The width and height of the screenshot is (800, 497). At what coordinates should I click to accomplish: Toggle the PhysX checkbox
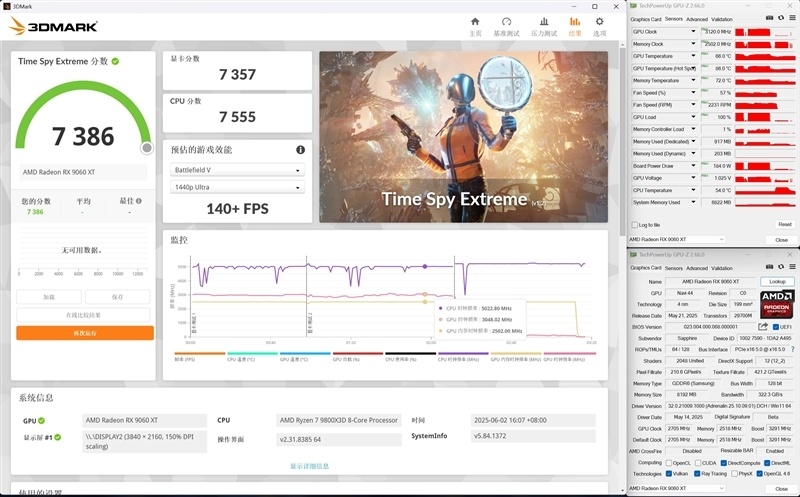pos(734,474)
